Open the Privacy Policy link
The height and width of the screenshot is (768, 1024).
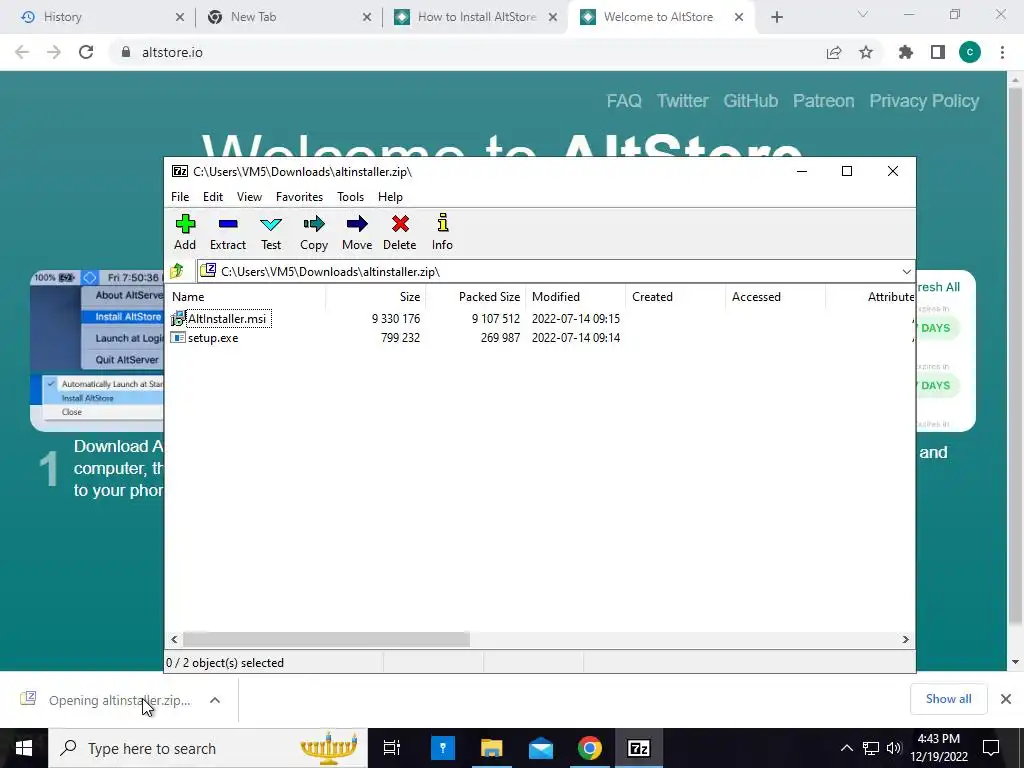pyautogui.click(x=924, y=101)
